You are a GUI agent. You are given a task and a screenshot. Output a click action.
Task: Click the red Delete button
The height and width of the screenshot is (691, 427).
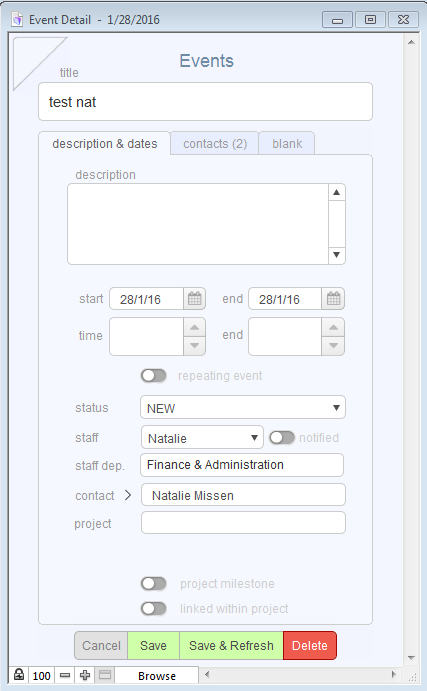coord(310,646)
